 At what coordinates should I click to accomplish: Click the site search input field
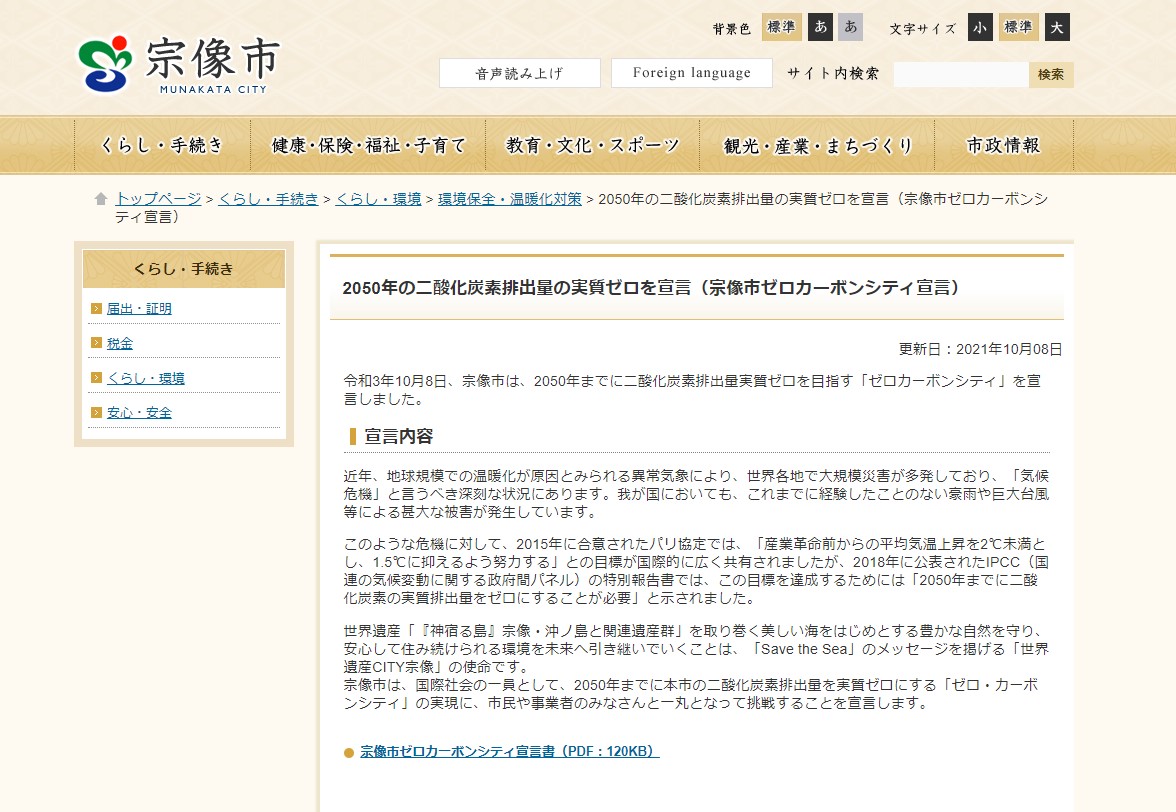(x=960, y=74)
